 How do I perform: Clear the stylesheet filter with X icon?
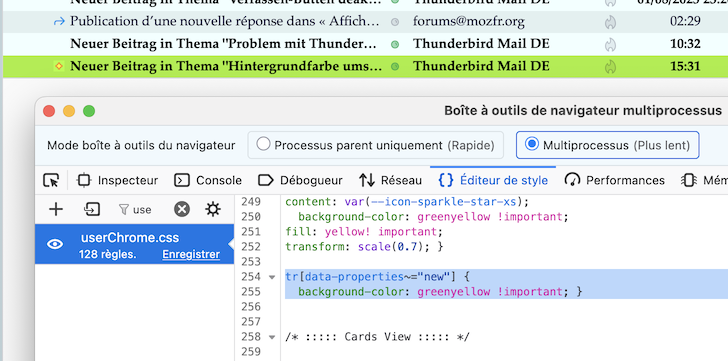182,209
